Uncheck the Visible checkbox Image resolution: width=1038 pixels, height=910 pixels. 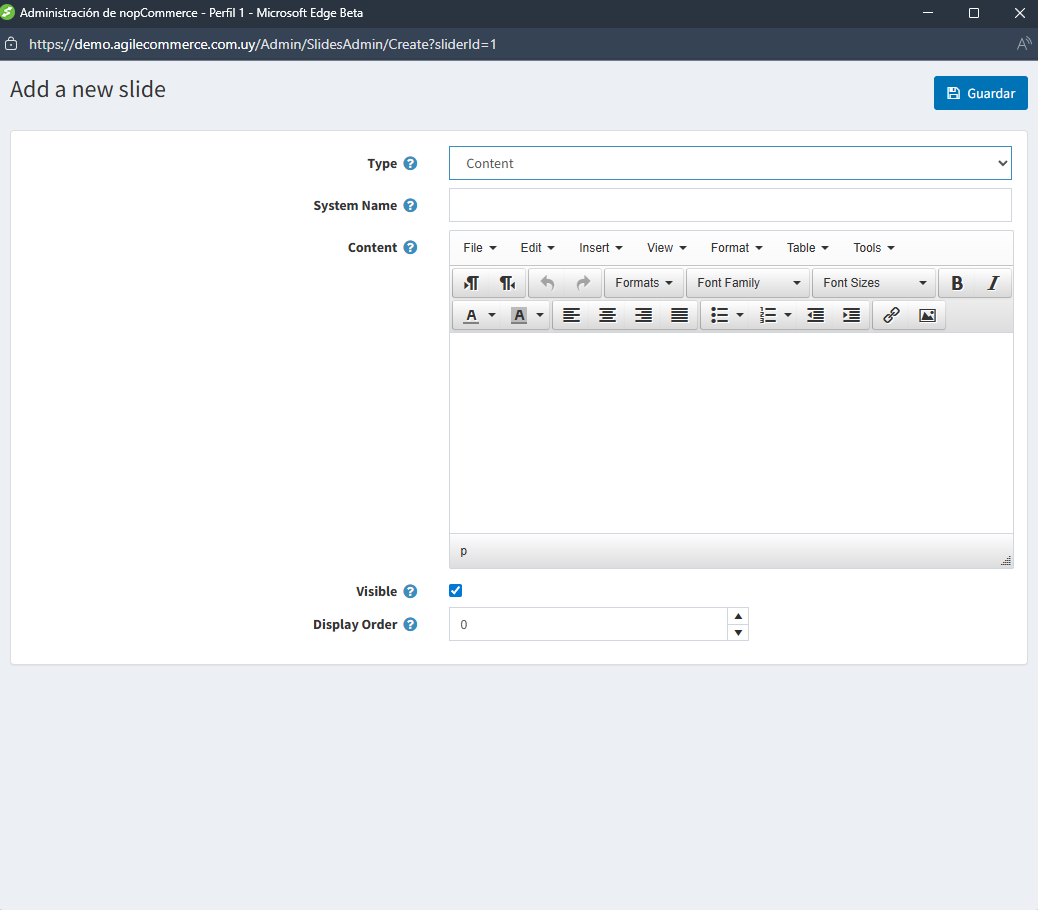pos(456,591)
